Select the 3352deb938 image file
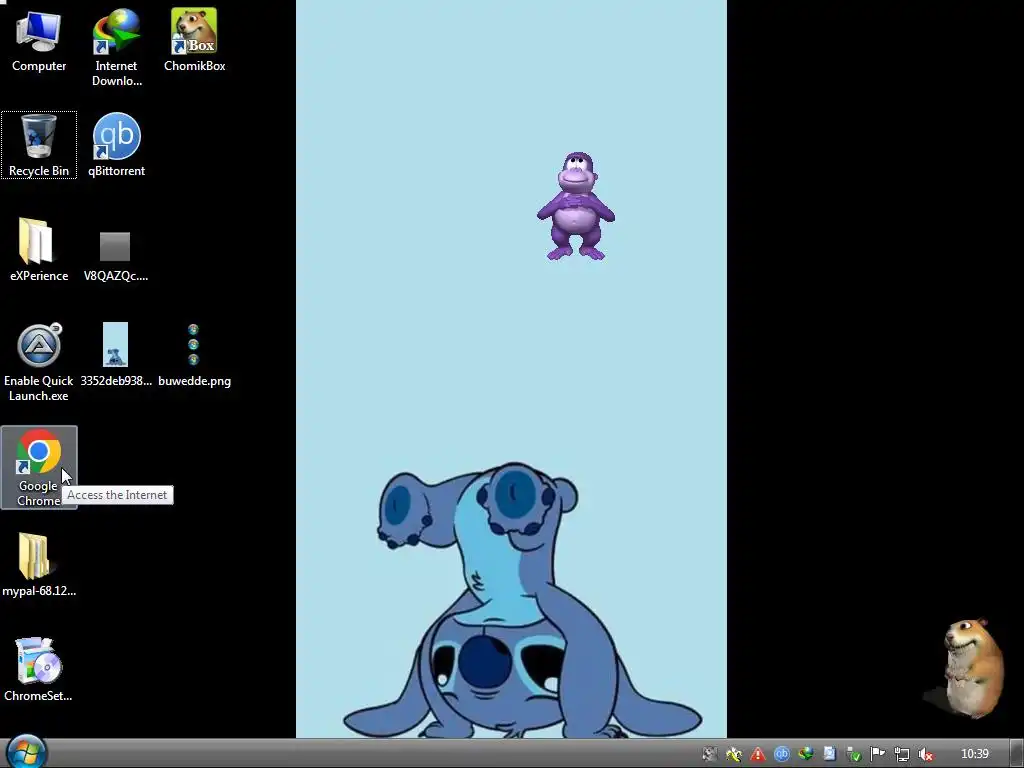 116,355
